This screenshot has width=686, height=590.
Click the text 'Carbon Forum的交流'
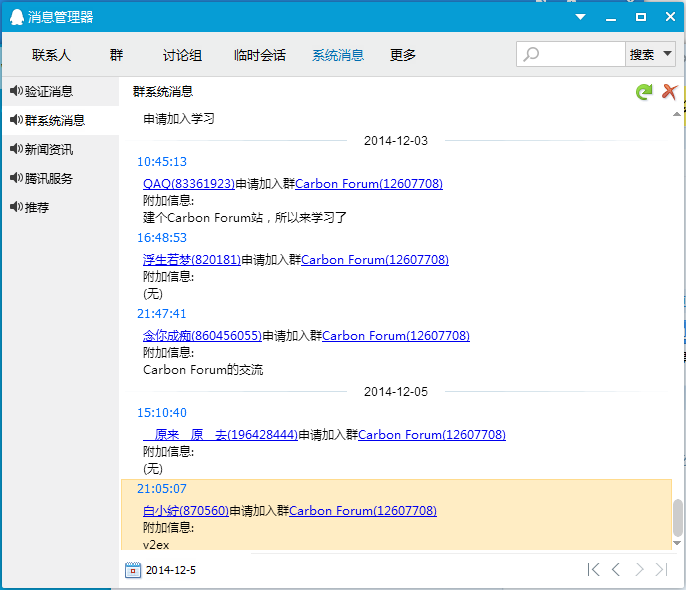click(x=203, y=370)
